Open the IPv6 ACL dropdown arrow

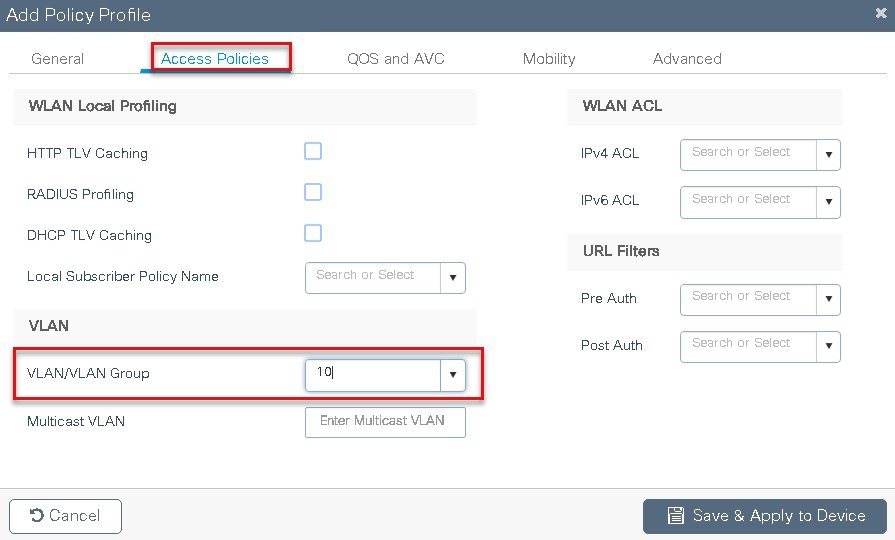point(828,202)
